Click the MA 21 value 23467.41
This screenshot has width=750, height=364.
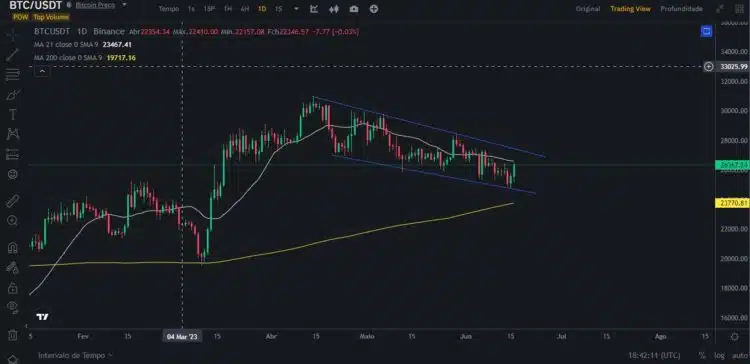click(117, 44)
